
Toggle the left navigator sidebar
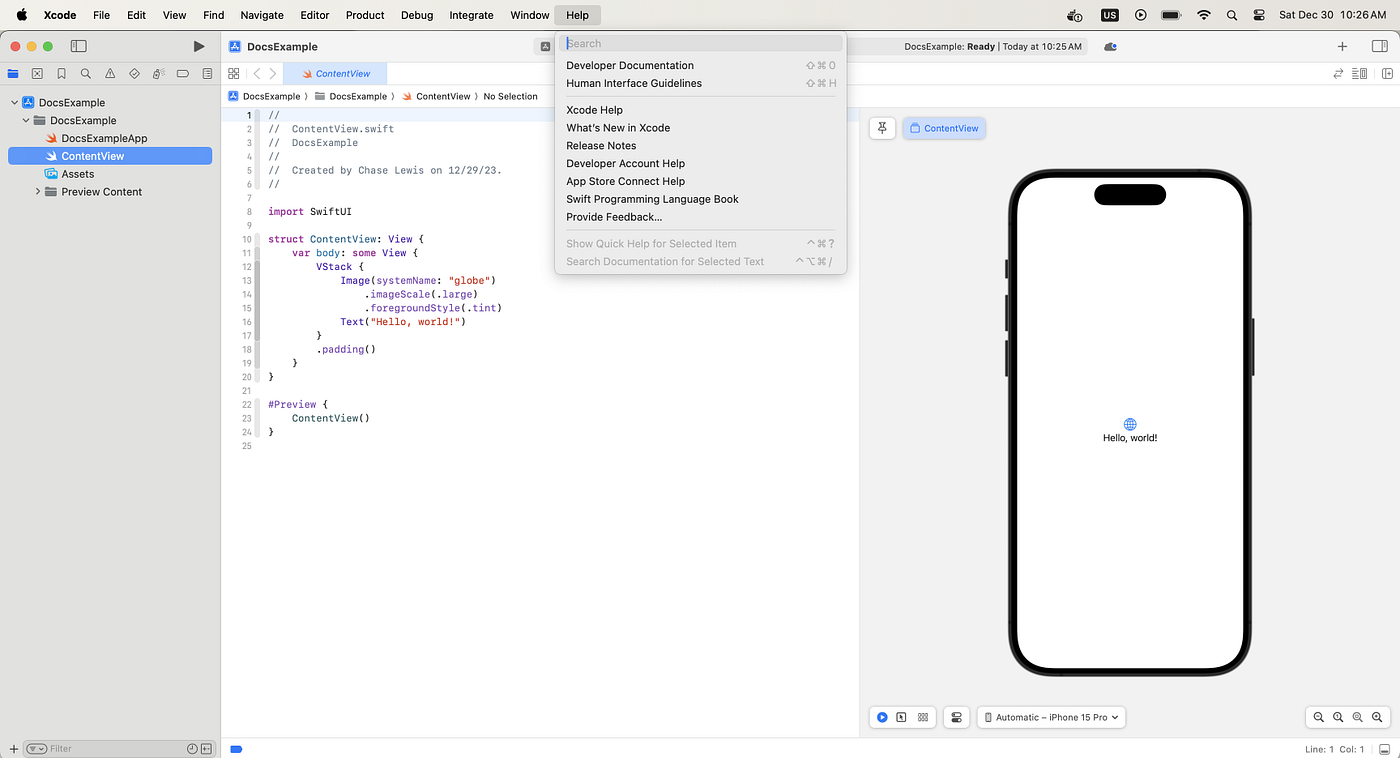pos(78,46)
